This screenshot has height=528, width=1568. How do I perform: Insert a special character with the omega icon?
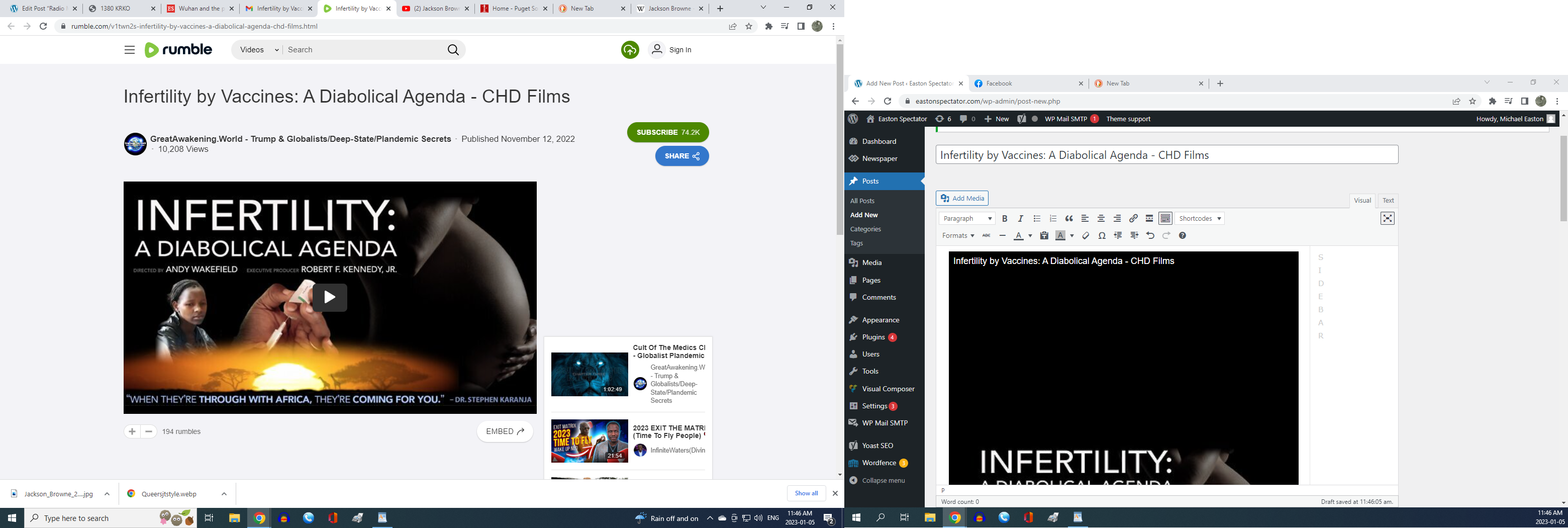[1102, 236]
